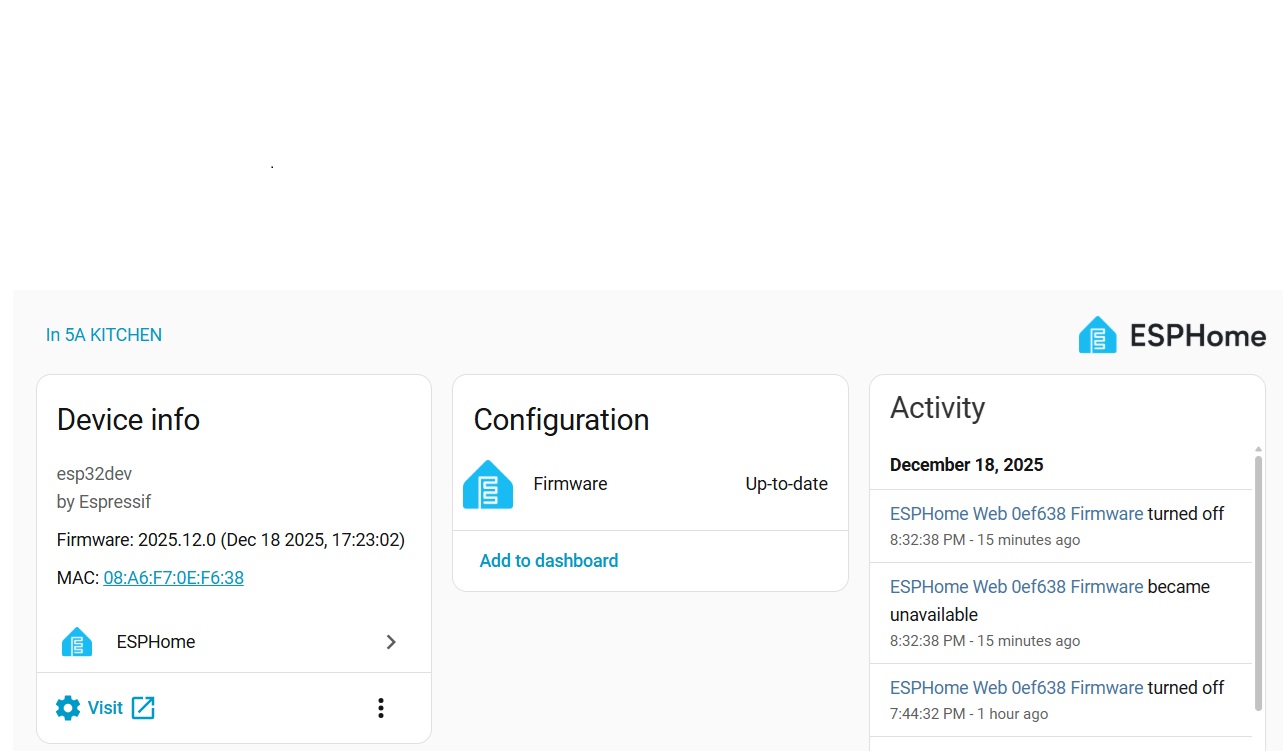Click the gear icon beside Visit
Screen dimensions: 1283x751
68,708
